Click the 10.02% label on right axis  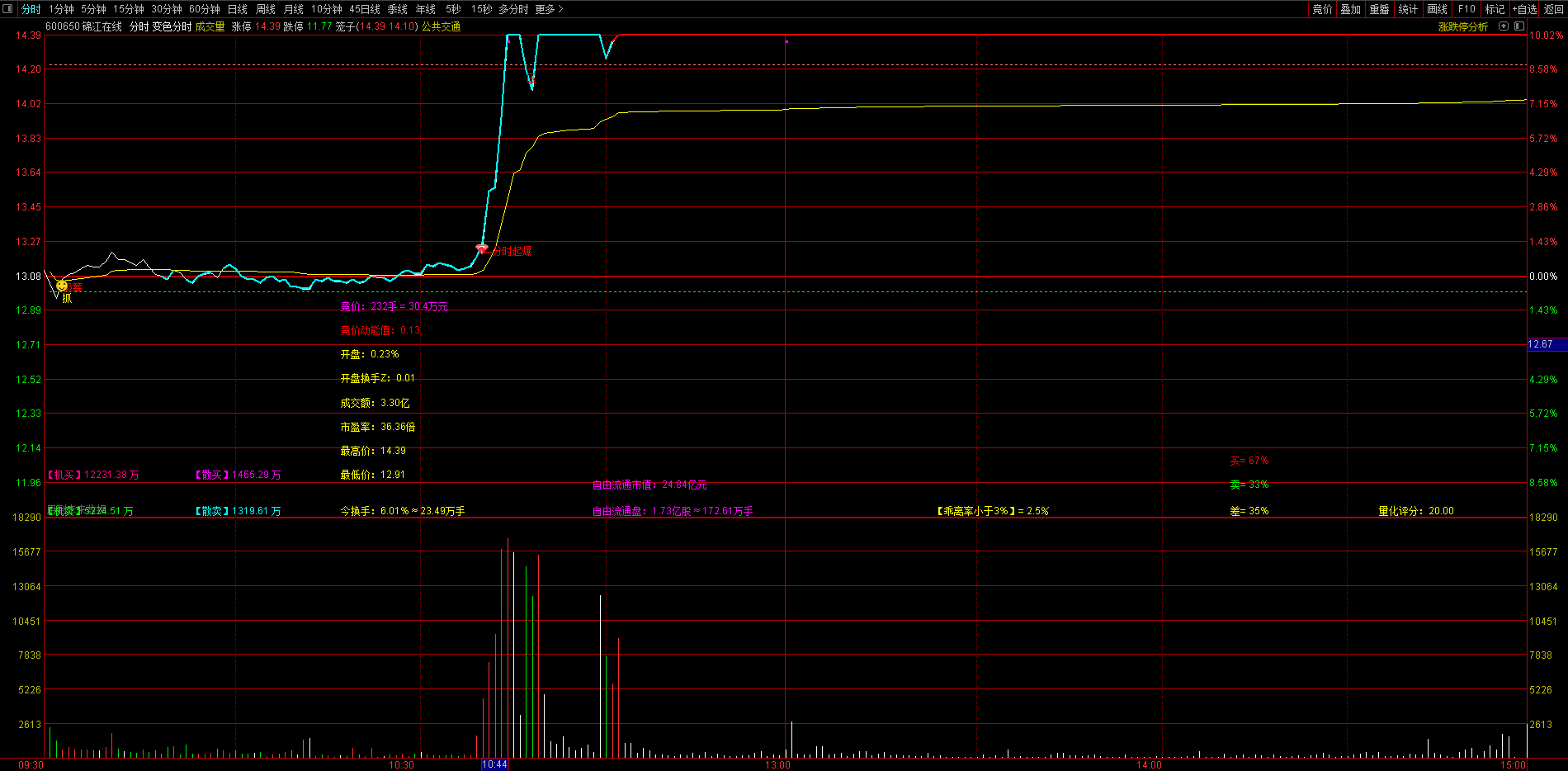click(x=1547, y=35)
